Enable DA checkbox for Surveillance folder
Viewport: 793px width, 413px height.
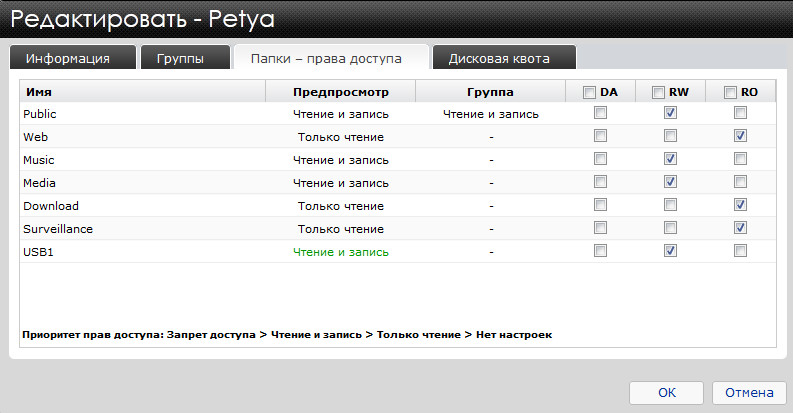(x=600, y=228)
